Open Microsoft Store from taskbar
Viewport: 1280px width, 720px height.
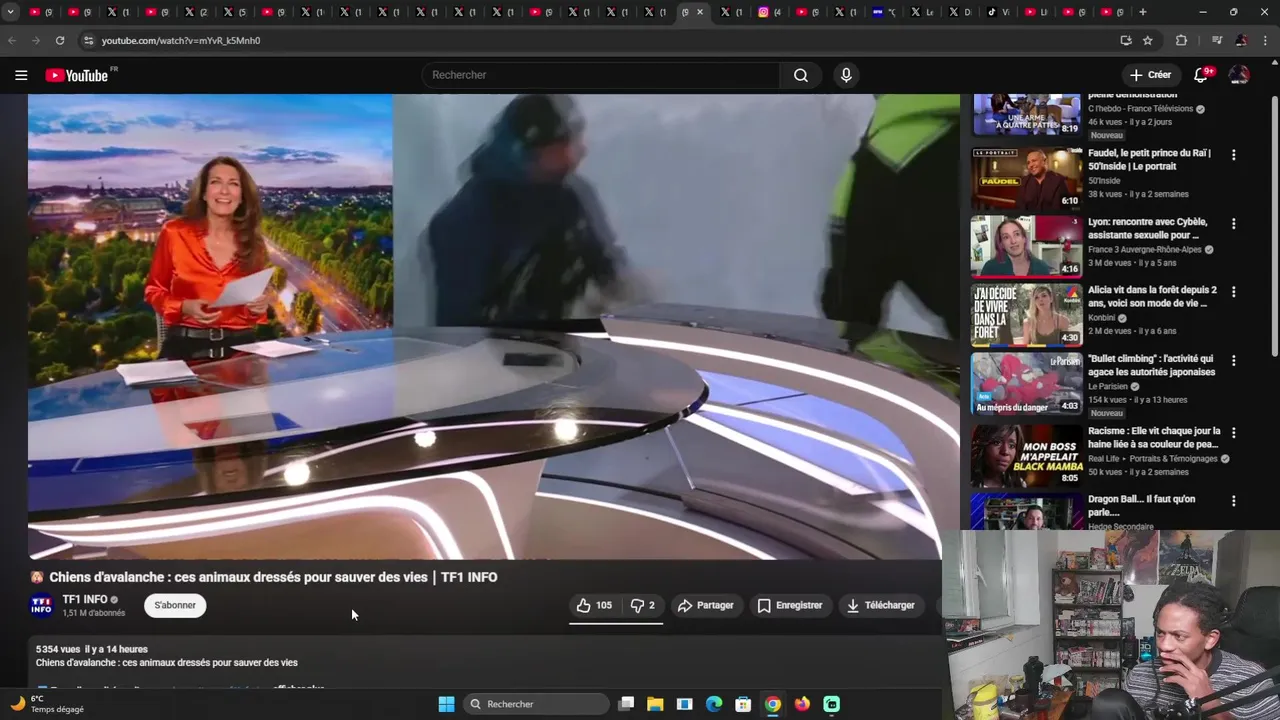point(743,704)
